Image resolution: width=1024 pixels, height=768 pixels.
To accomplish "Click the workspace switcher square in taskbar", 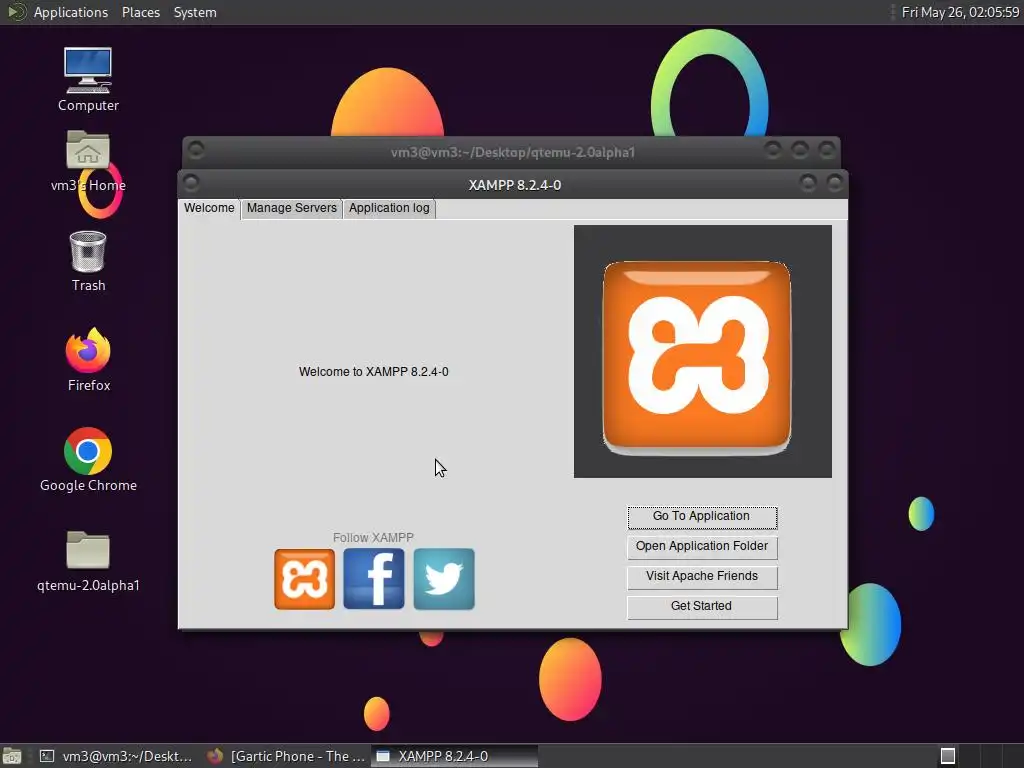I will pyautogui.click(x=948, y=756).
